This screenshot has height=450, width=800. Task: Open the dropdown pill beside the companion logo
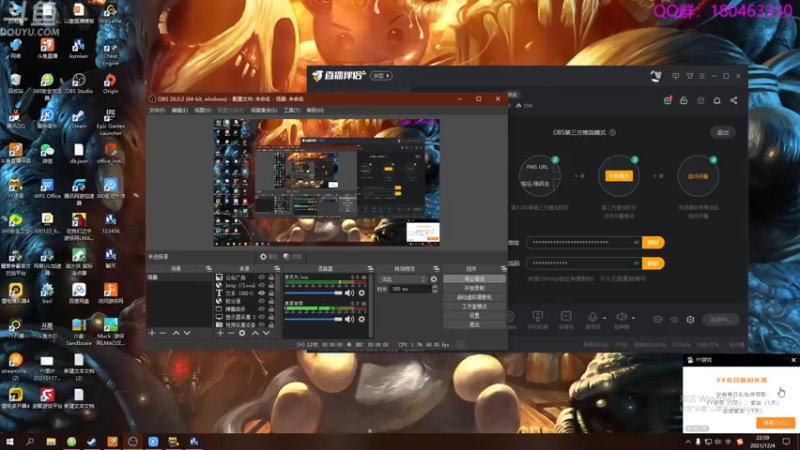[381, 76]
